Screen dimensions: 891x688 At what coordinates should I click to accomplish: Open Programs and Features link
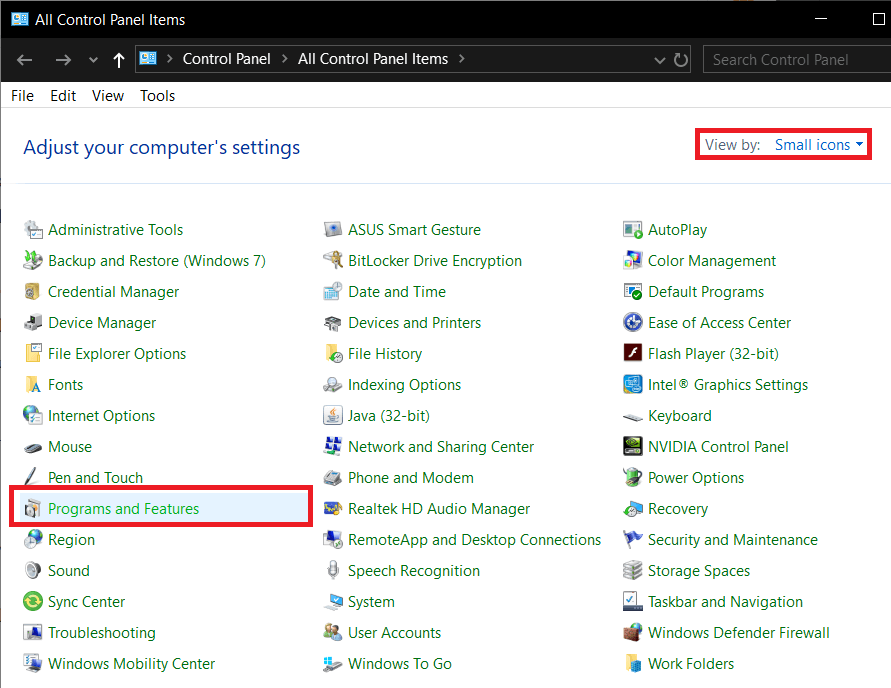[x=123, y=509]
